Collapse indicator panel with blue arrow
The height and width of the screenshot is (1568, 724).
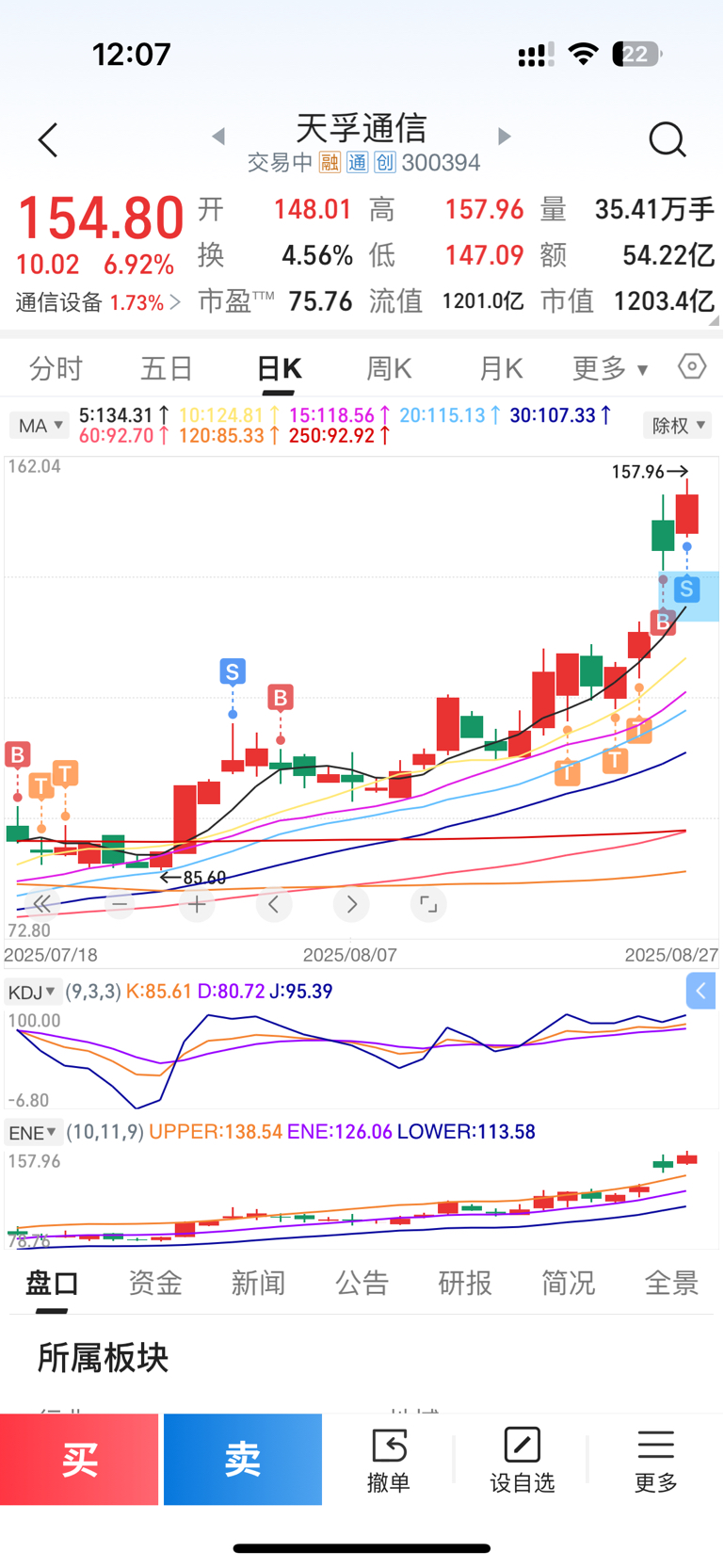(x=700, y=991)
